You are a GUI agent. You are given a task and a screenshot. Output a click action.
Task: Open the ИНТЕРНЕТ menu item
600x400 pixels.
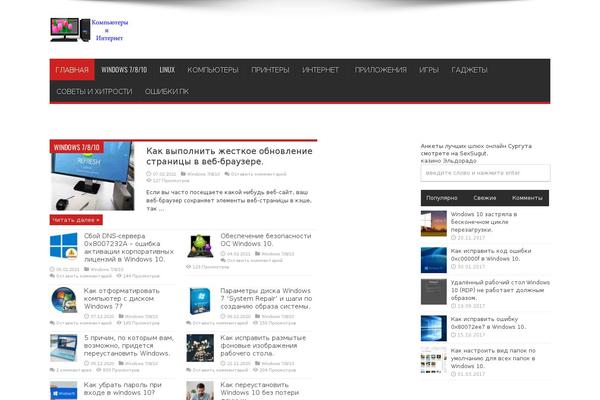(x=321, y=70)
